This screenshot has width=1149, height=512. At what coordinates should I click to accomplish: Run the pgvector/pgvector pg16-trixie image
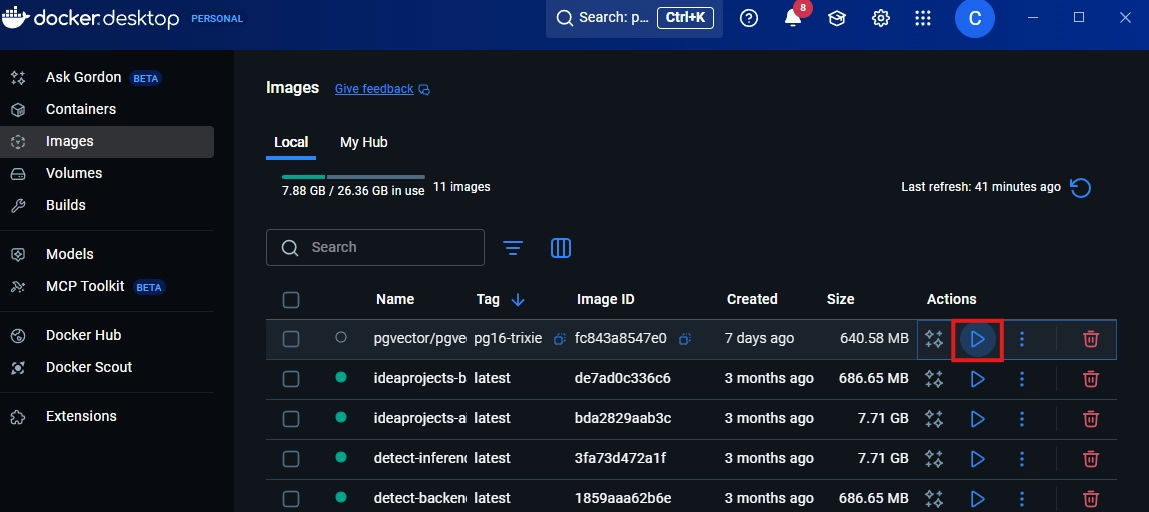977,339
